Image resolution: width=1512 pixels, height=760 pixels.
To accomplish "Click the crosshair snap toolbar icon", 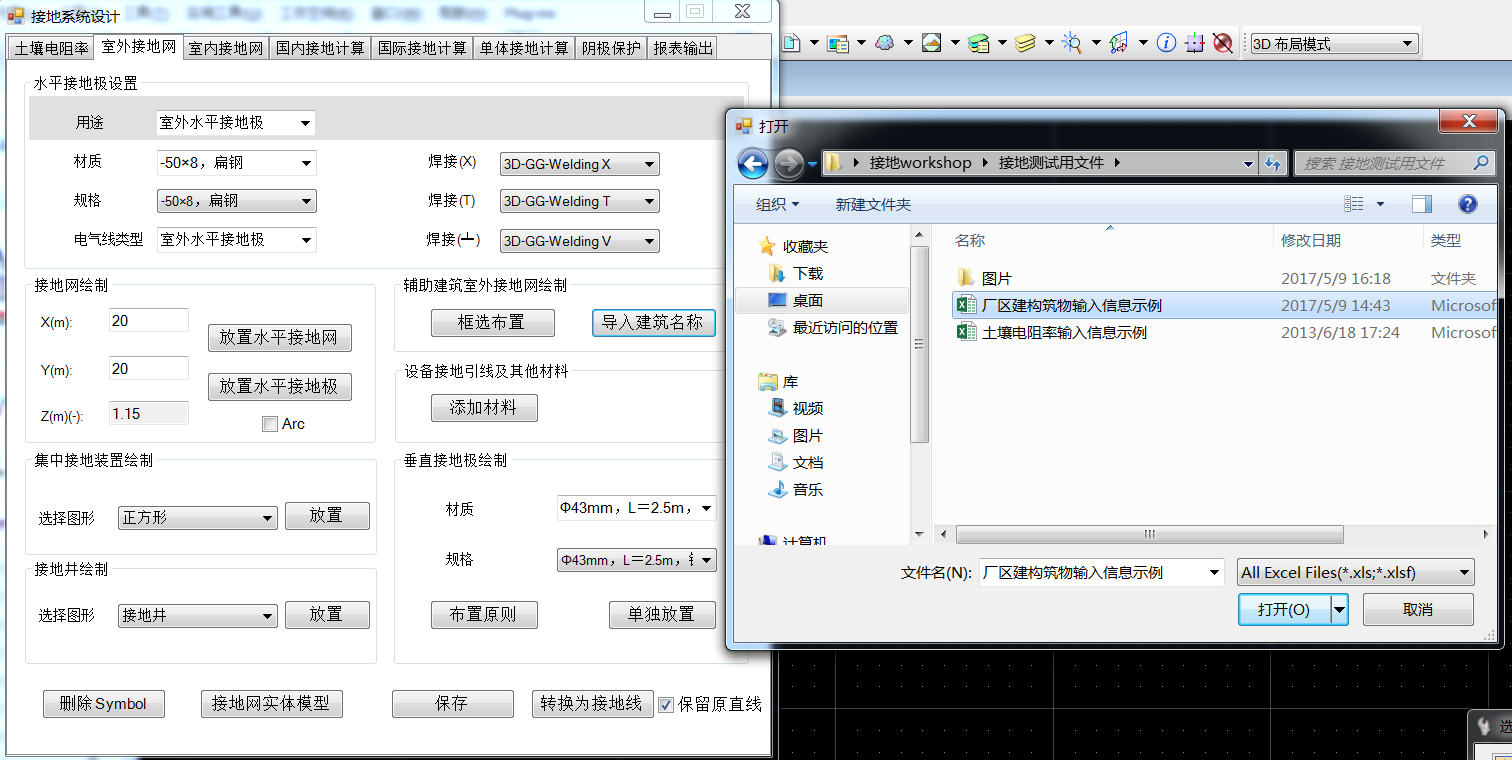I will coord(1194,43).
